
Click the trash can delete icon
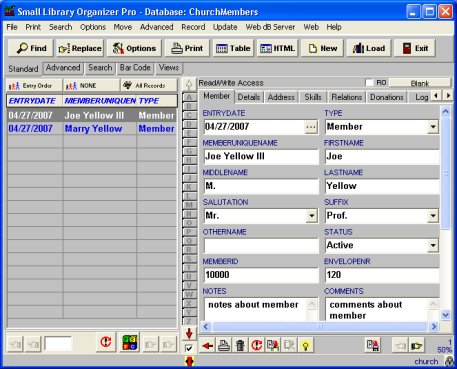tap(240, 346)
